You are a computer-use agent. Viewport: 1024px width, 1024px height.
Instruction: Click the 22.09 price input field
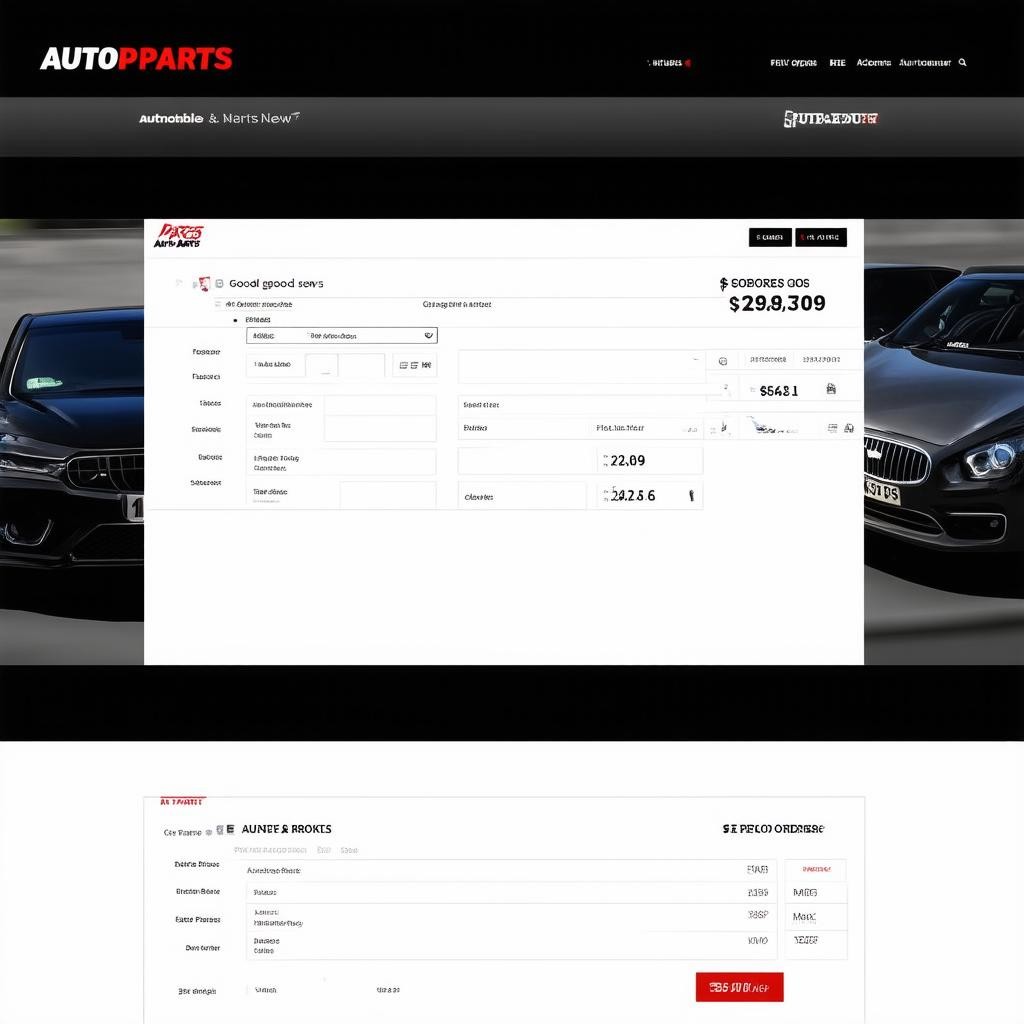point(649,461)
